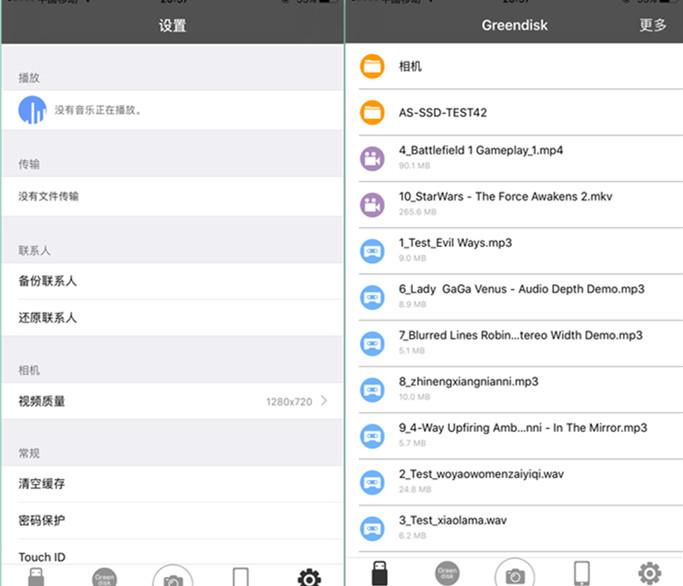Open Greendisk tab in Greendisk screen
The image size is (683, 586).
[447, 573]
